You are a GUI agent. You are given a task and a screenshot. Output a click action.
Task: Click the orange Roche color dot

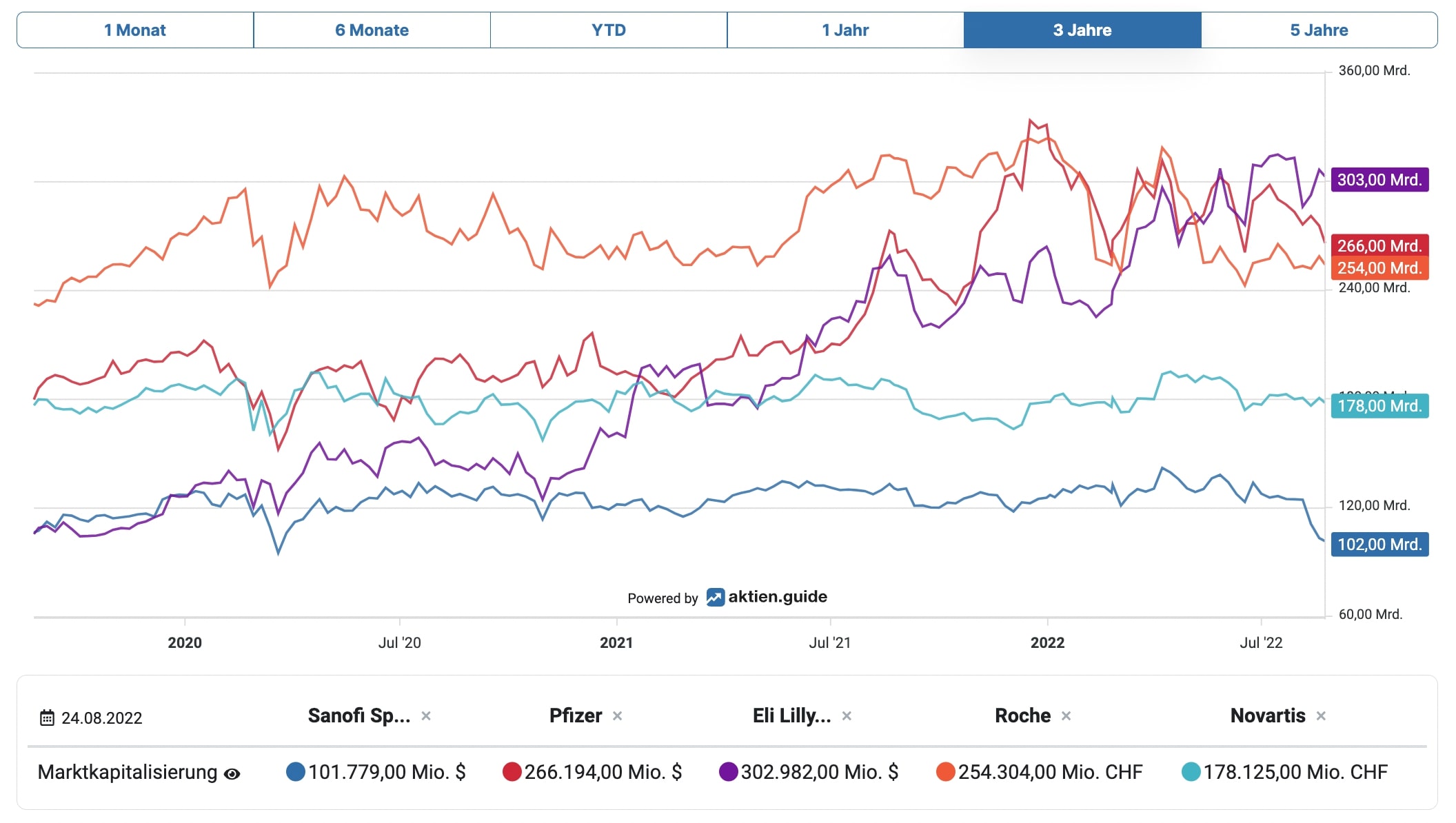coord(946,772)
